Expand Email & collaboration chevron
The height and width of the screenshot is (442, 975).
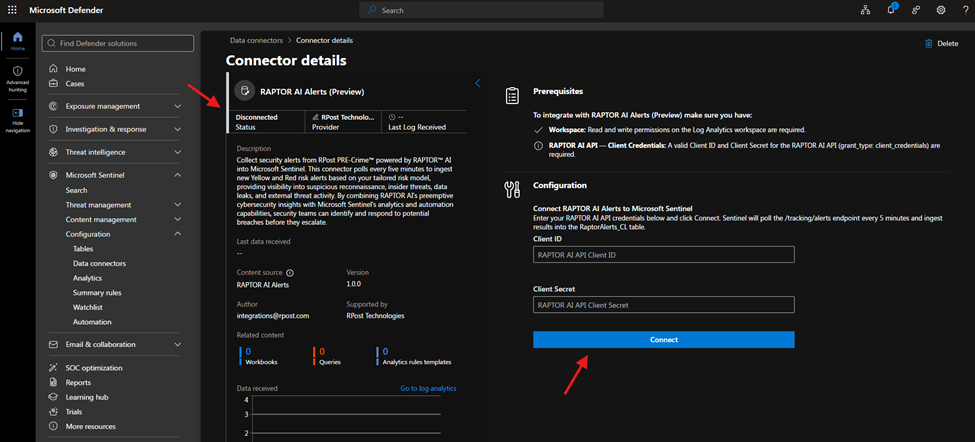click(x=178, y=344)
